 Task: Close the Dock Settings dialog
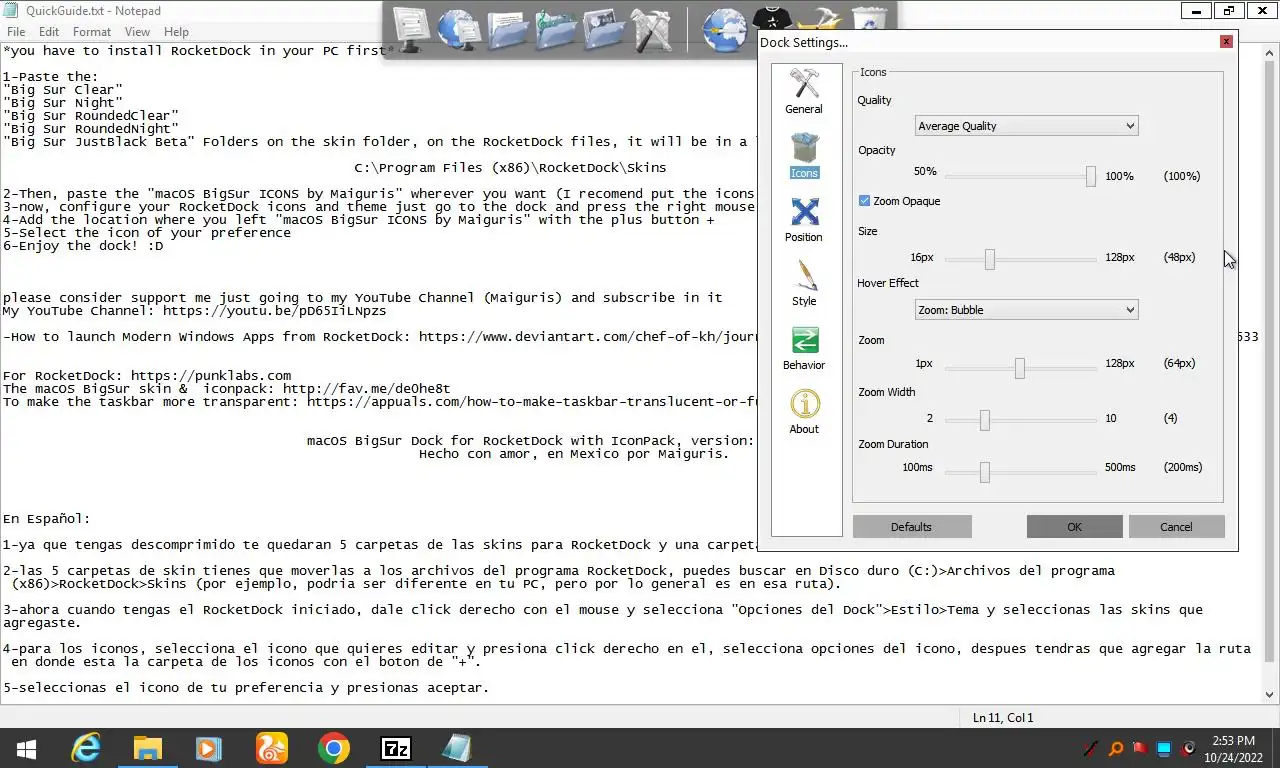coord(1226,42)
